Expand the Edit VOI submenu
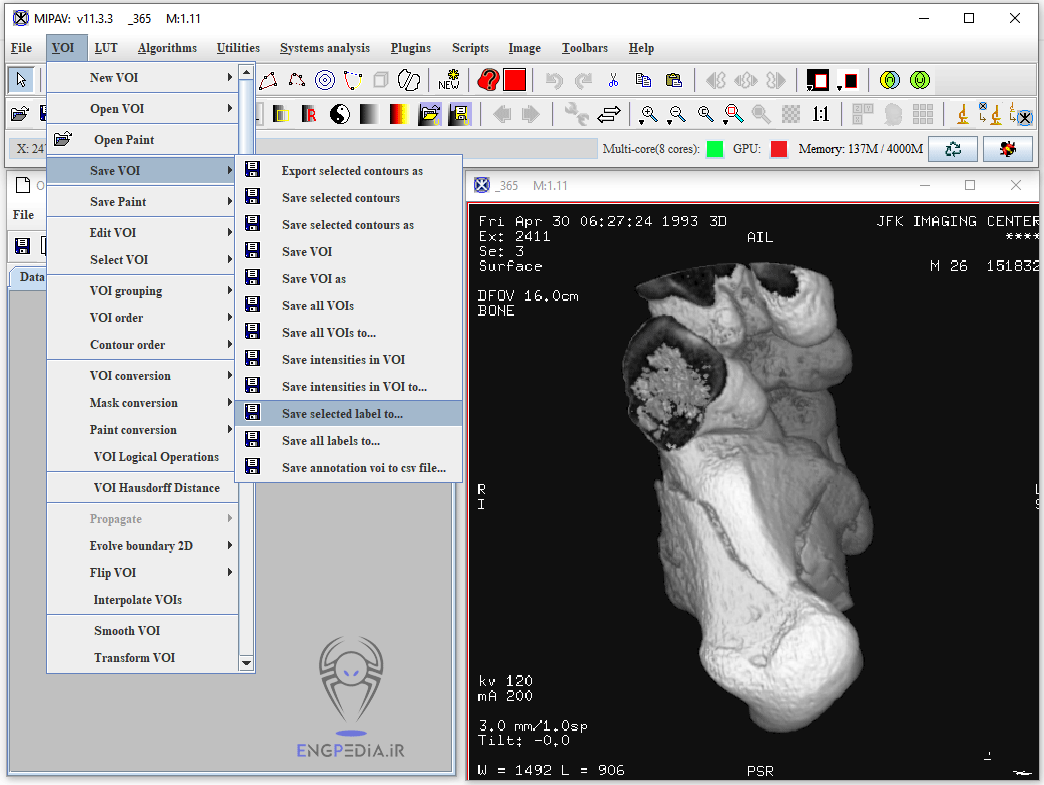The width and height of the screenshot is (1044, 785). click(142, 232)
